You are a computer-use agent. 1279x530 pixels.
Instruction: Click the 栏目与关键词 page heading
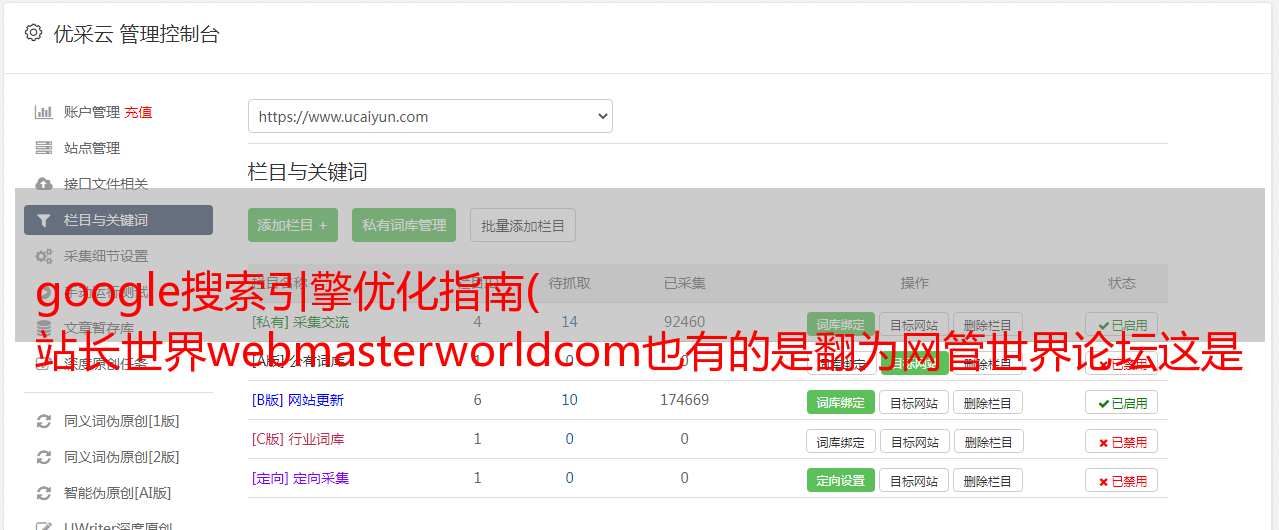coord(308,172)
